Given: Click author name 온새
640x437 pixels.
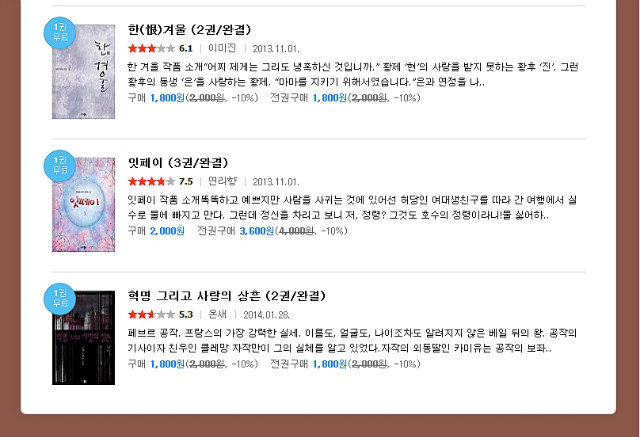Looking at the screenshot, I should pos(218,315).
